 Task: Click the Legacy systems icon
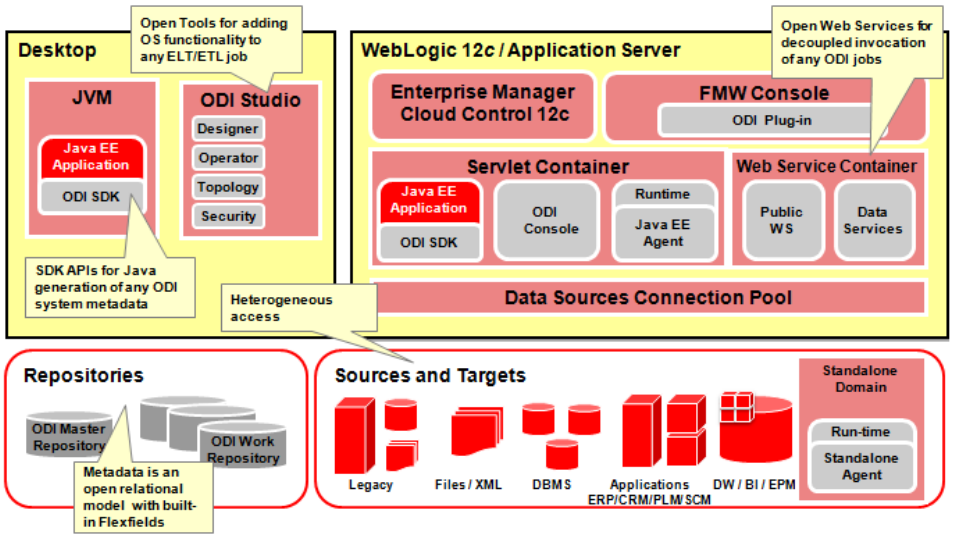coord(376,435)
